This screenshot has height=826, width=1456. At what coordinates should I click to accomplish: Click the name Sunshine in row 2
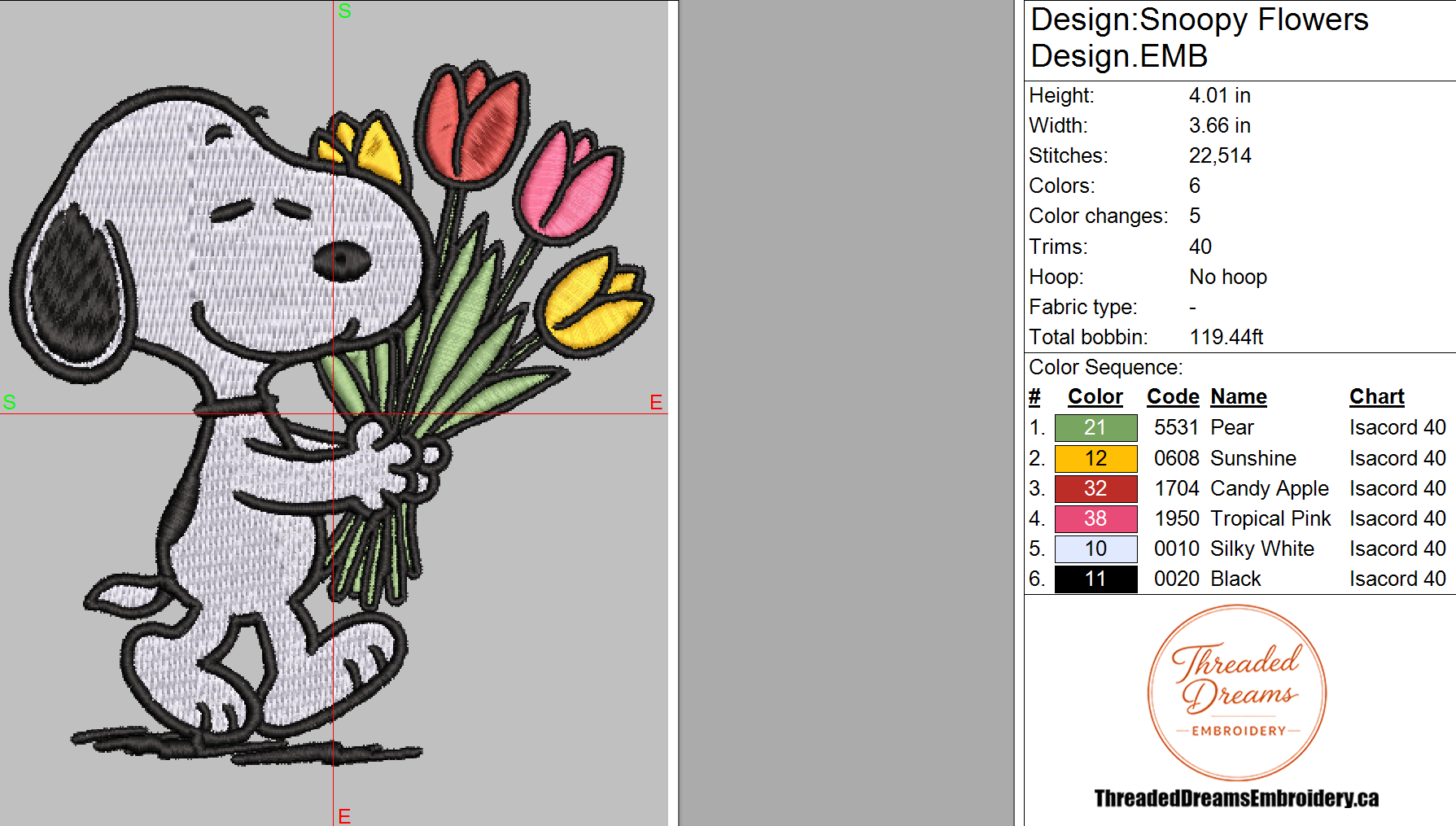(x=1253, y=458)
